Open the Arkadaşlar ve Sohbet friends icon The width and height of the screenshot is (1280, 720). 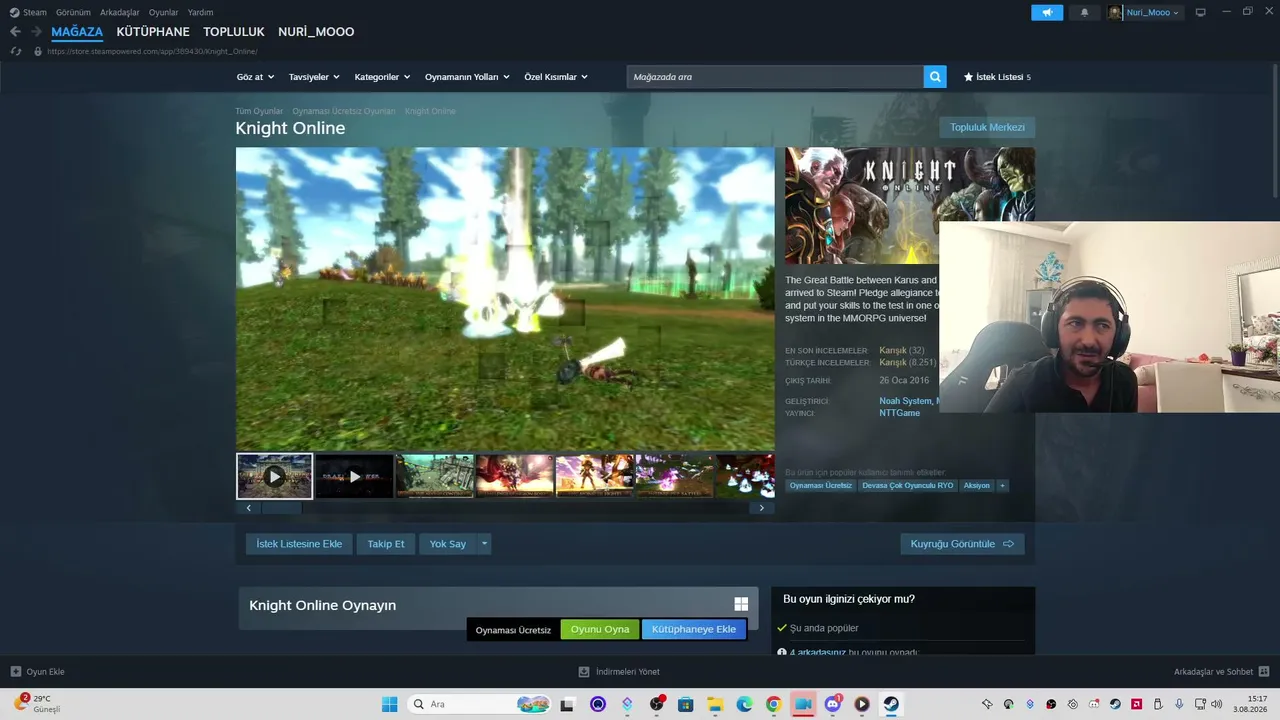1264,672
